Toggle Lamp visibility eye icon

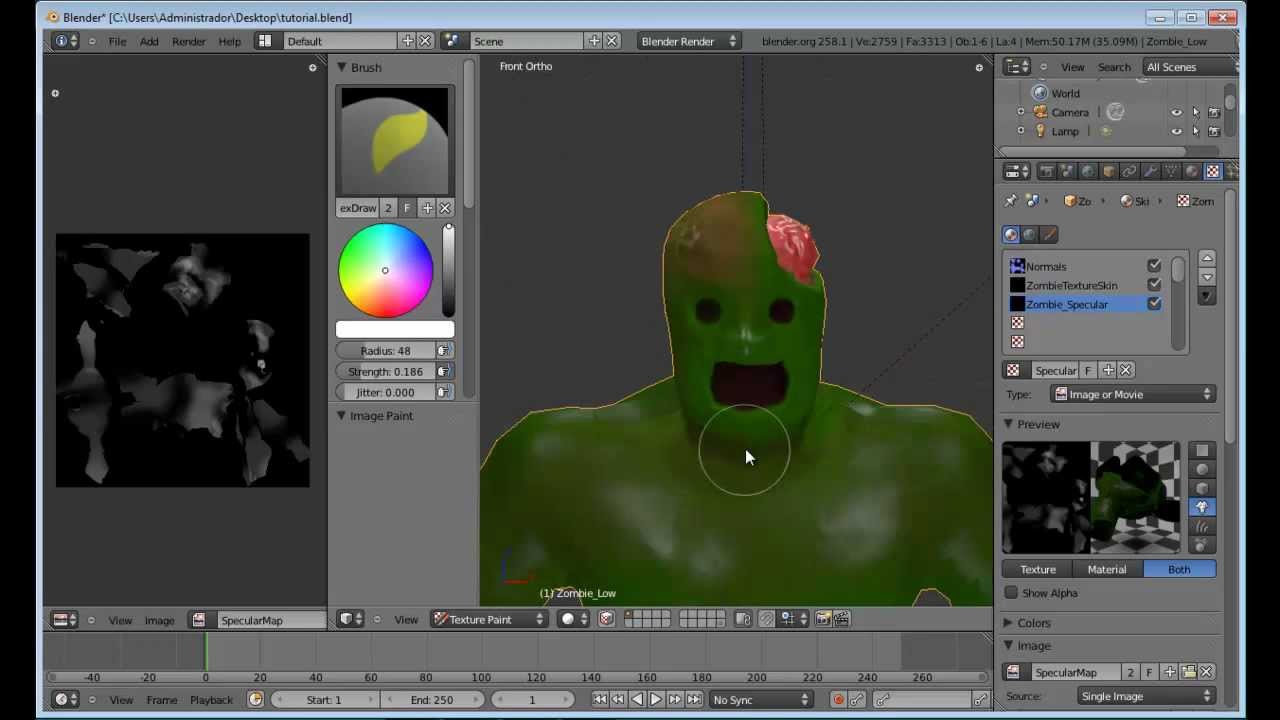tap(1176, 131)
